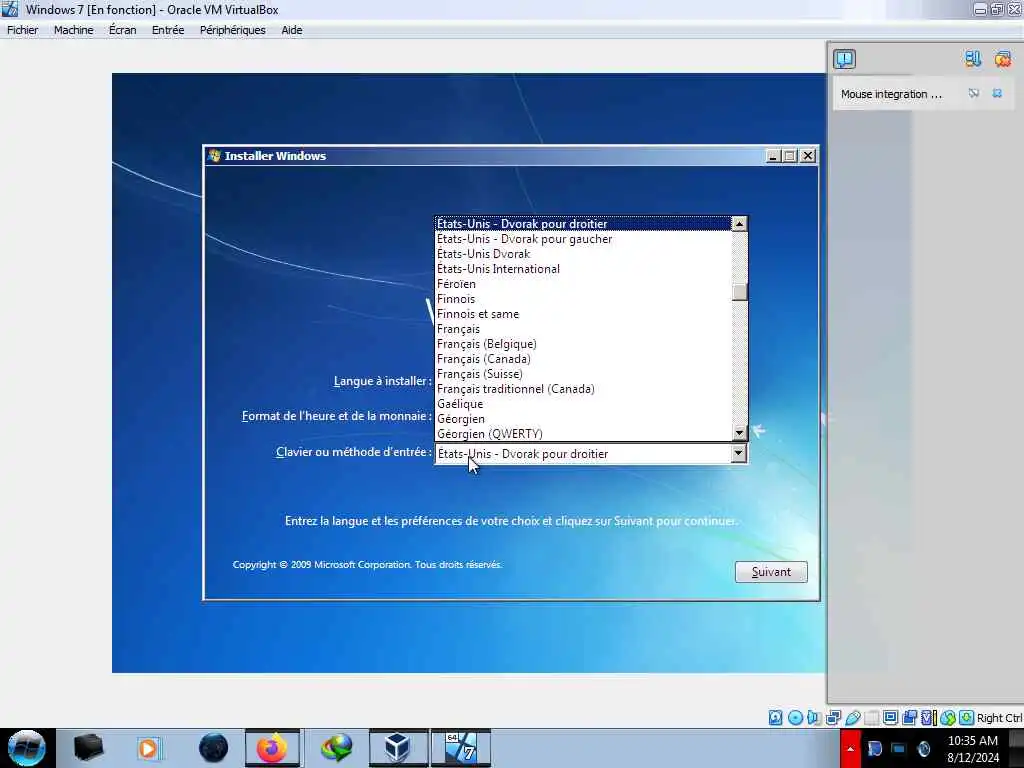Click the network adapters indicator icon
The width and height of the screenshot is (1024, 768).
tap(833, 718)
